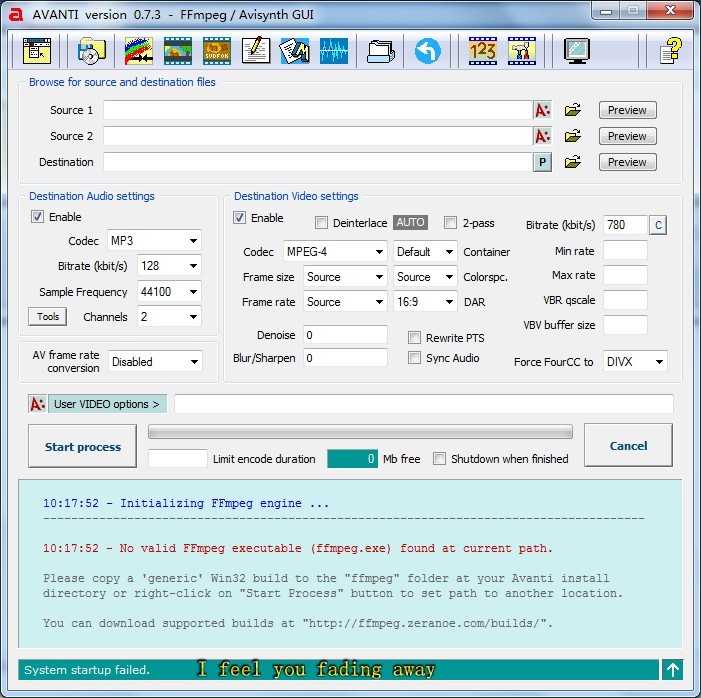Click the User VIDEO options toggle

108,404
